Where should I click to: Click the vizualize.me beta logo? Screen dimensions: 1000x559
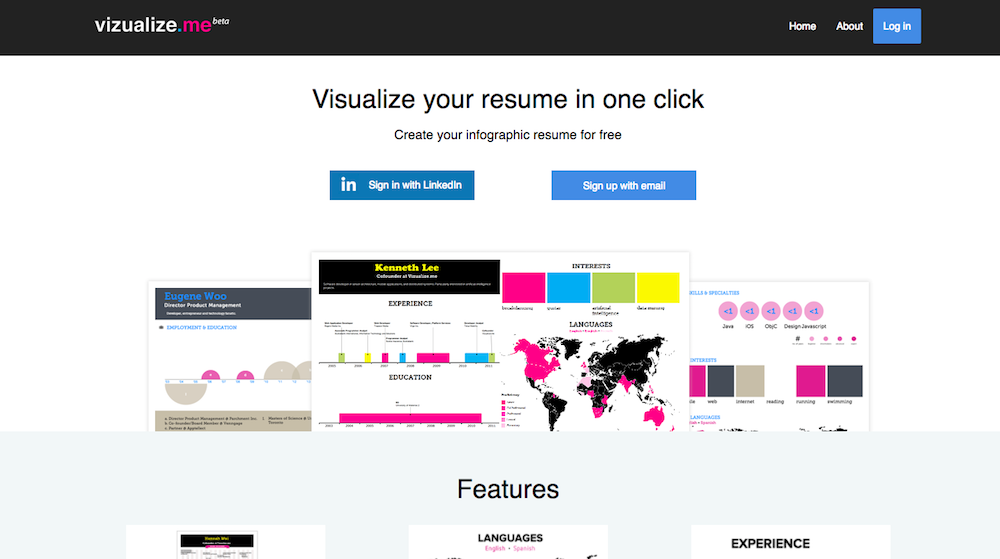tap(160, 25)
